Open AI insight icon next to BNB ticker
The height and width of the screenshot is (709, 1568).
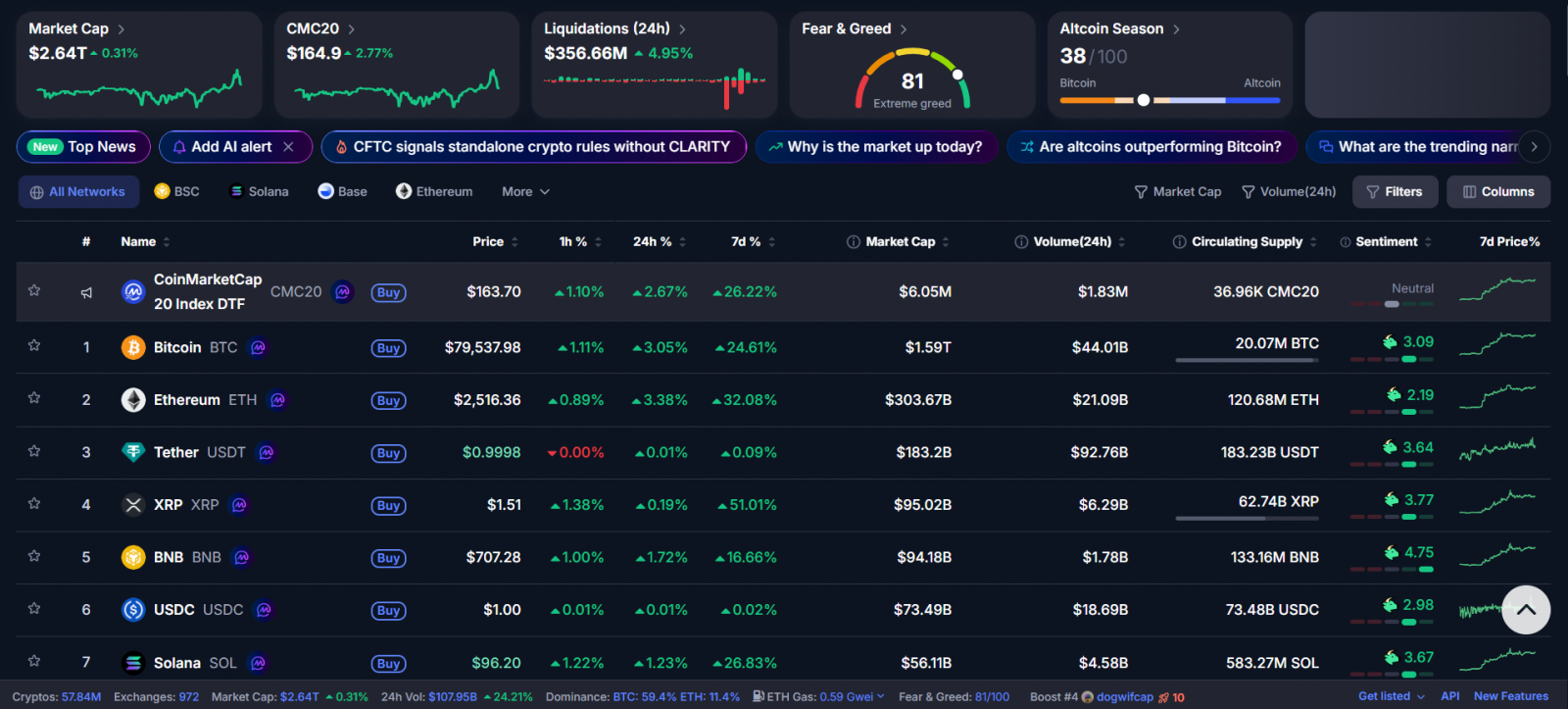(x=241, y=557)
